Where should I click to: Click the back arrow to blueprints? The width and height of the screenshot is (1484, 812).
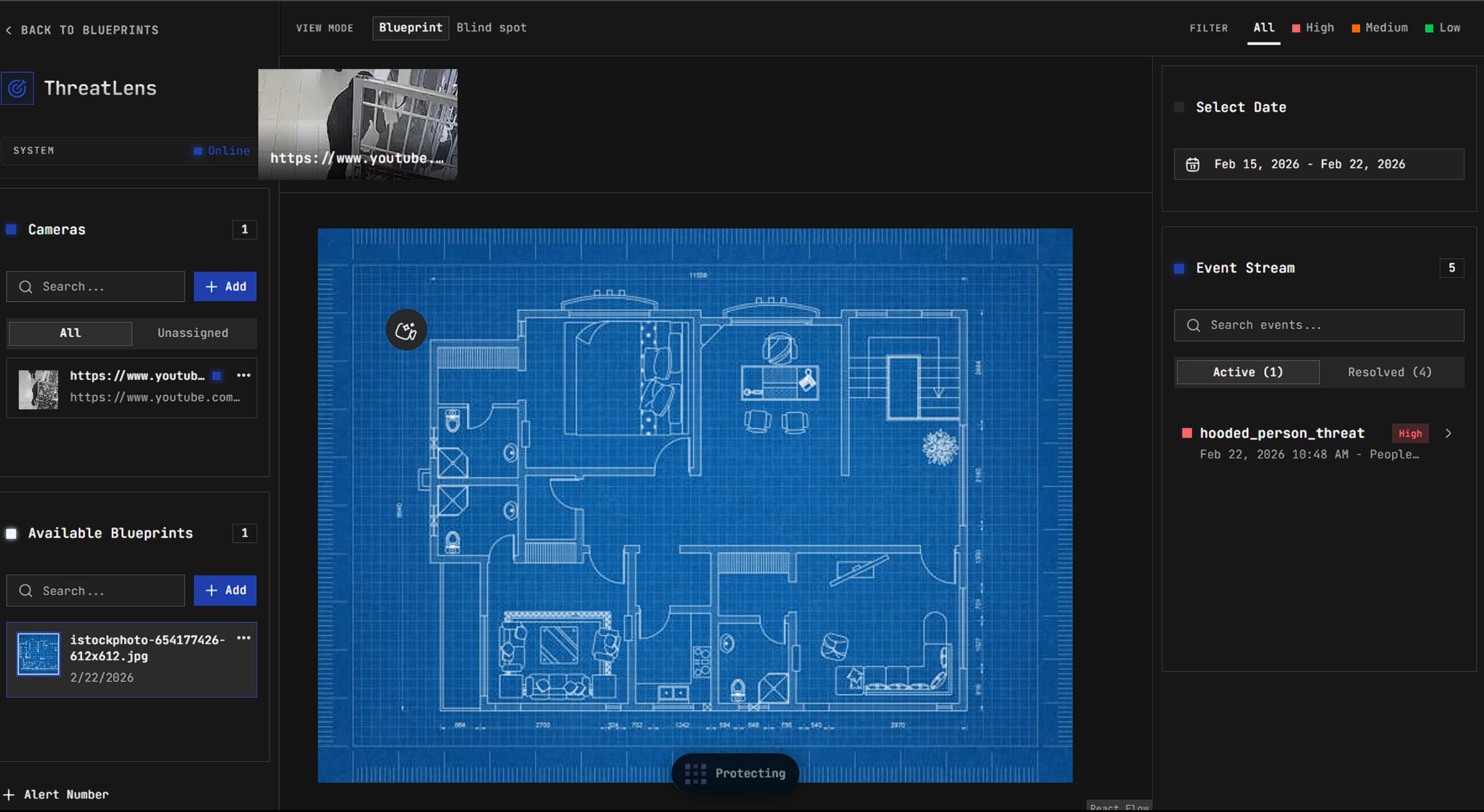point(9,30)
